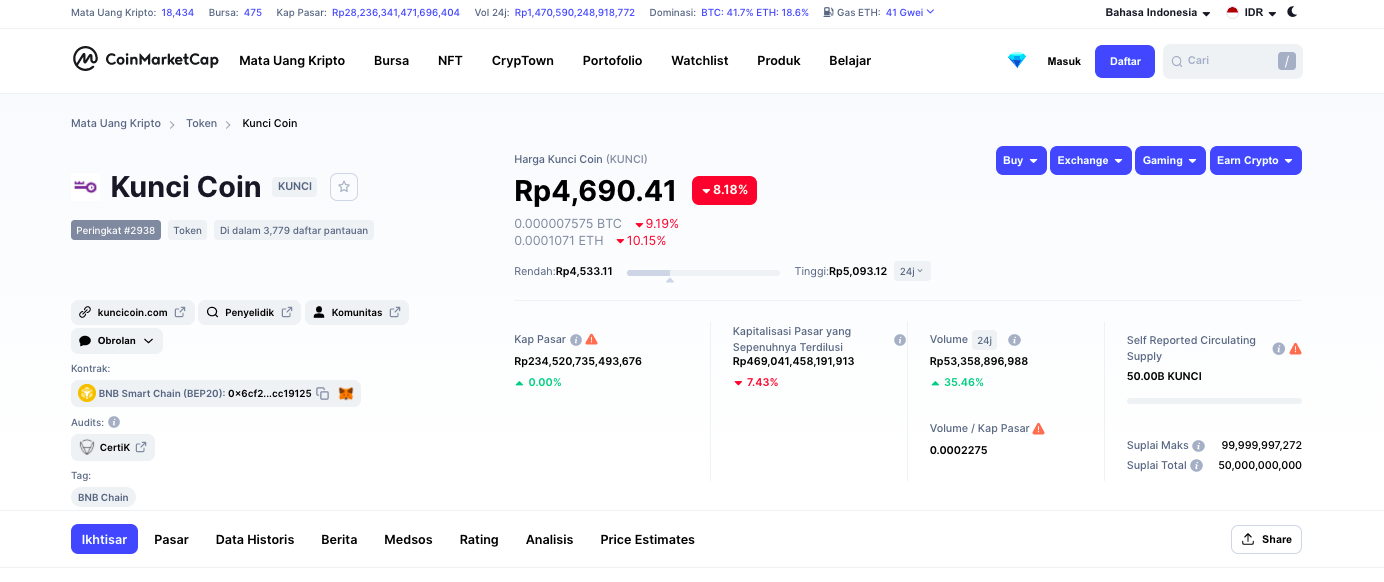Open the Earn Crypto dropdown button
Screen dimensions: 1384x582
[x=1255, y=161]
